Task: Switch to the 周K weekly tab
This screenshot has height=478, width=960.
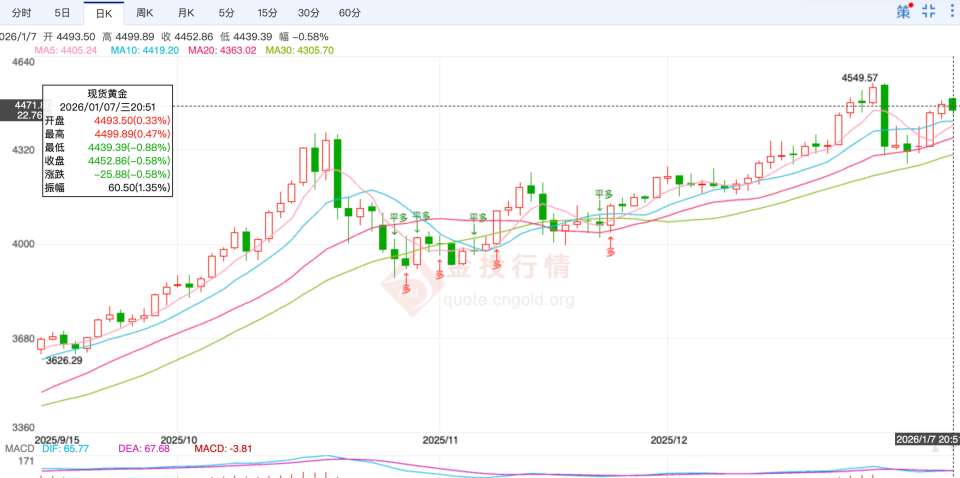Action: click(x=145, y=12)
